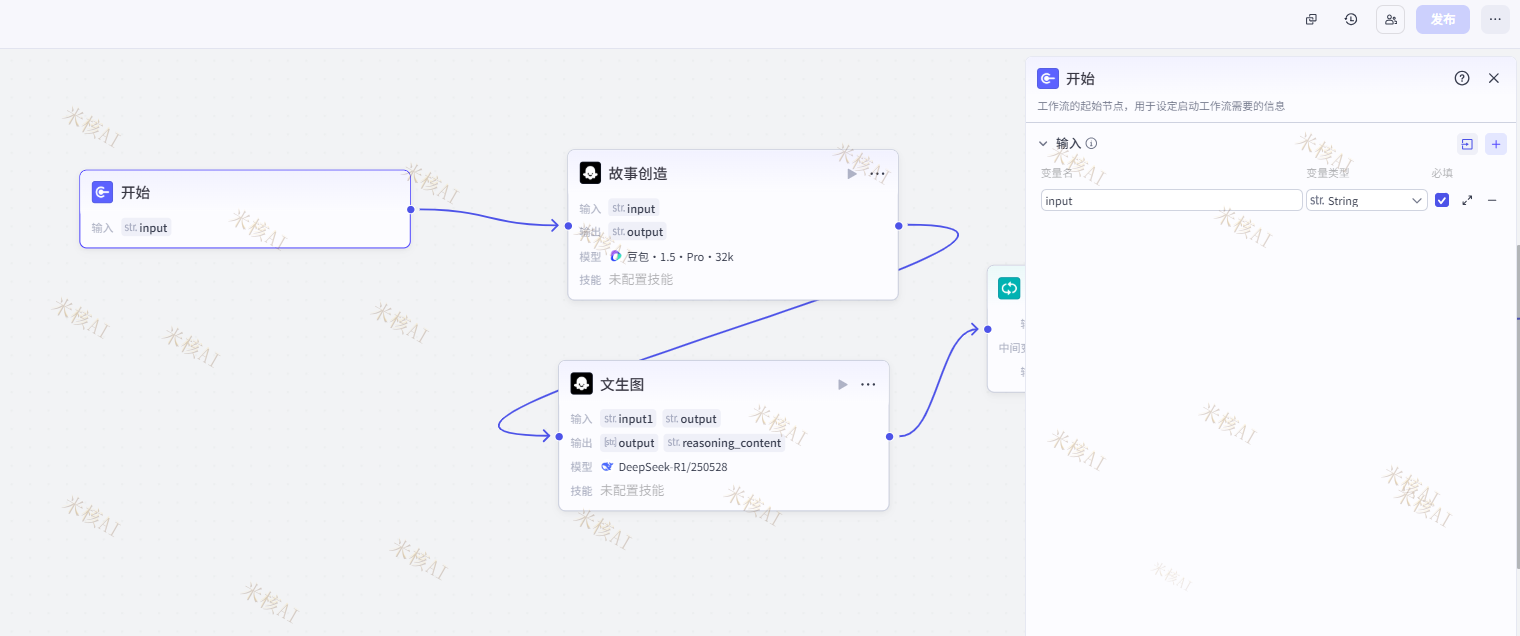Run the 文生图 node via its play icon
Screen dimensions: 1520x636
tap(842, 383)
